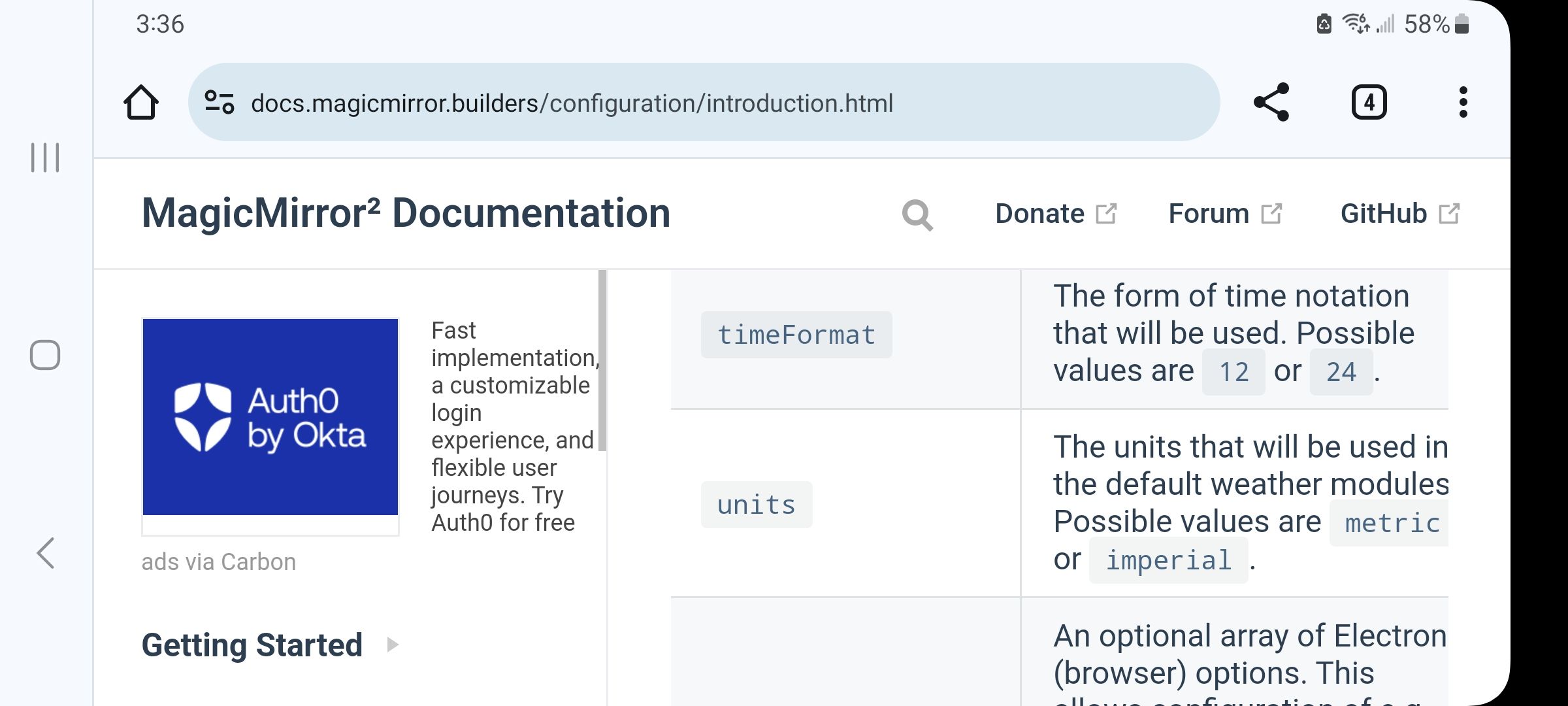Tap the Android recent apps icon

point(45,158)
